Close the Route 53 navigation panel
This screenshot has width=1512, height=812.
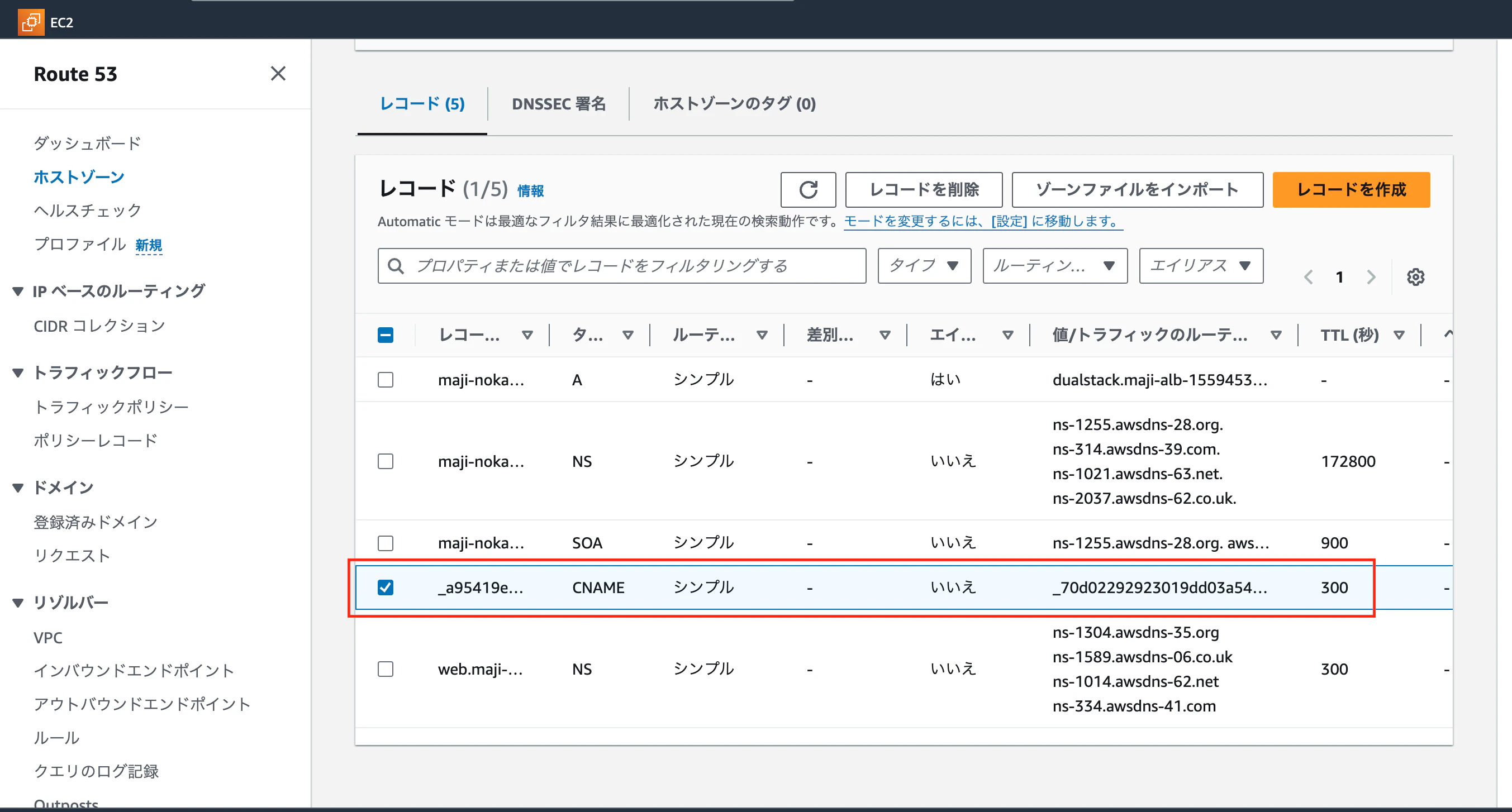coord(278,74)
